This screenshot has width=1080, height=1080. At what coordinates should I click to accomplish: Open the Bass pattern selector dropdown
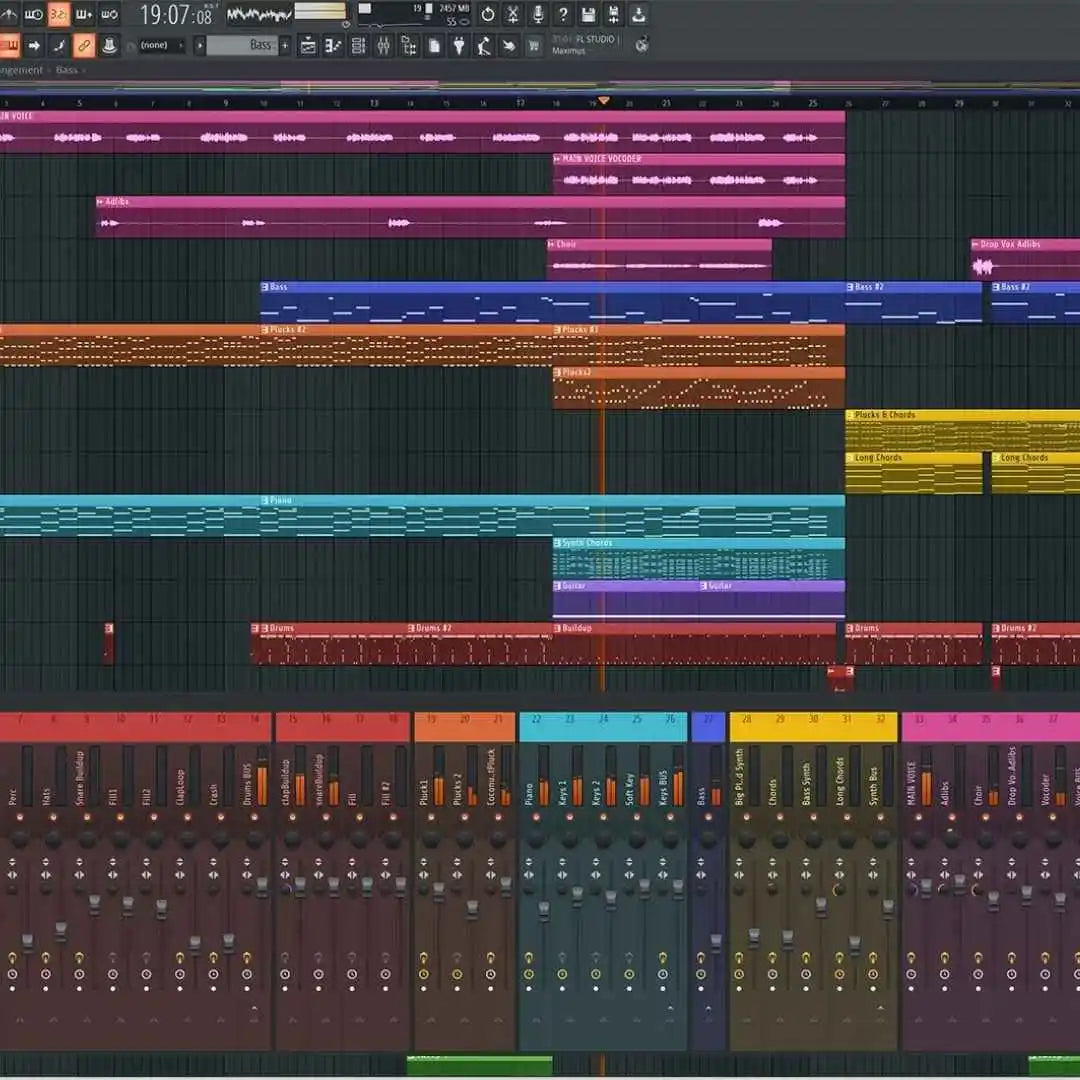pos(245,45)
